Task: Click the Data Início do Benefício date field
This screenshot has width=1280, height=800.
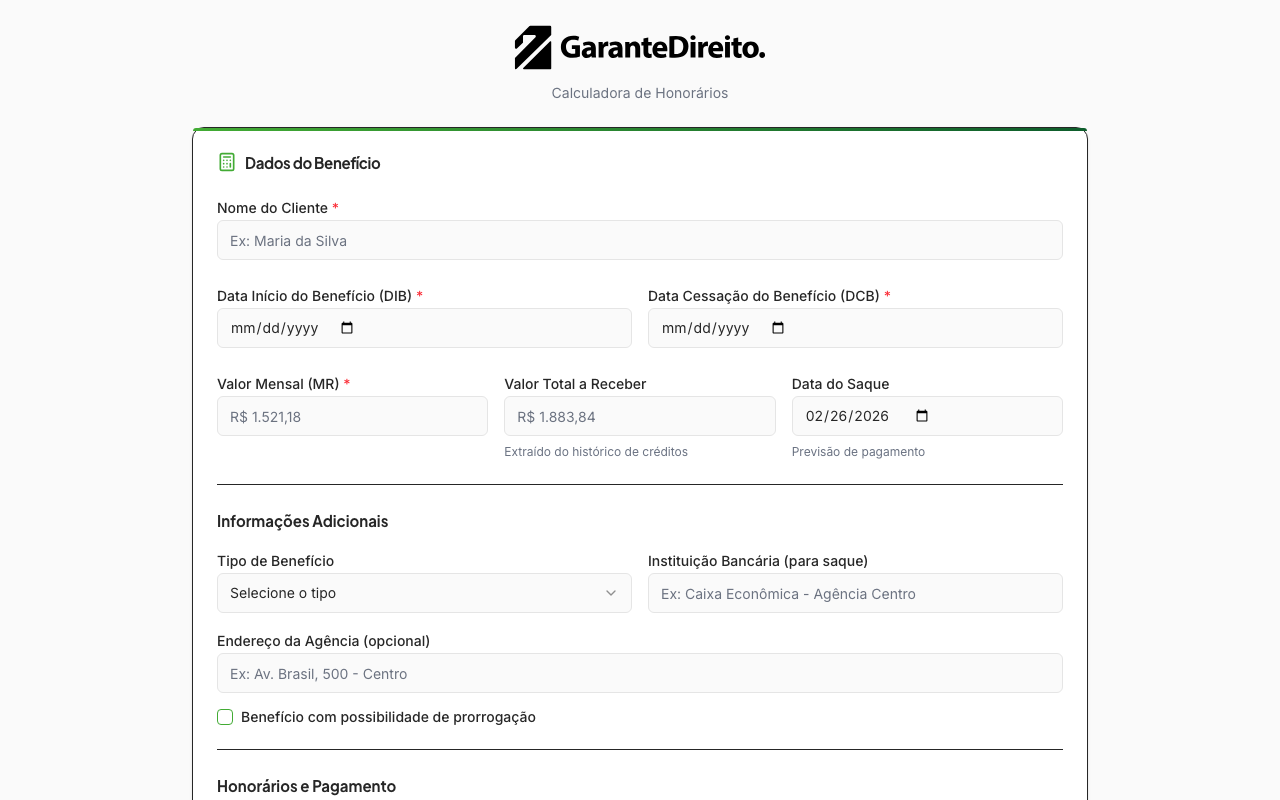Action: 424,328
